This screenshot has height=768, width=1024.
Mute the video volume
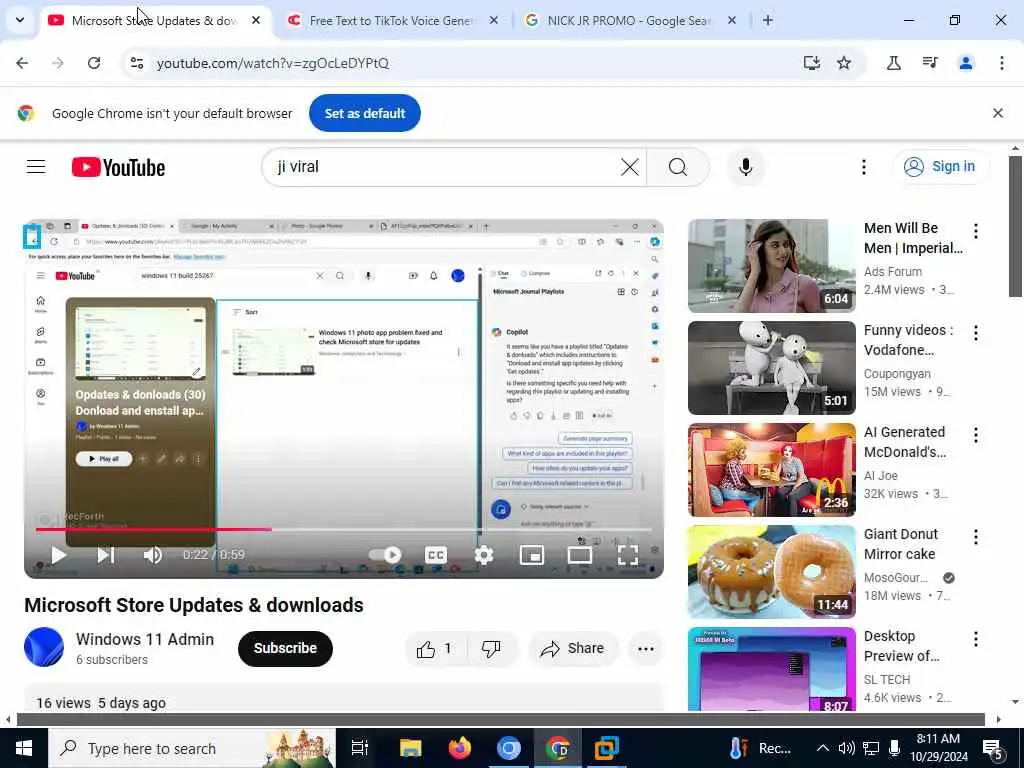click(152, 555)
